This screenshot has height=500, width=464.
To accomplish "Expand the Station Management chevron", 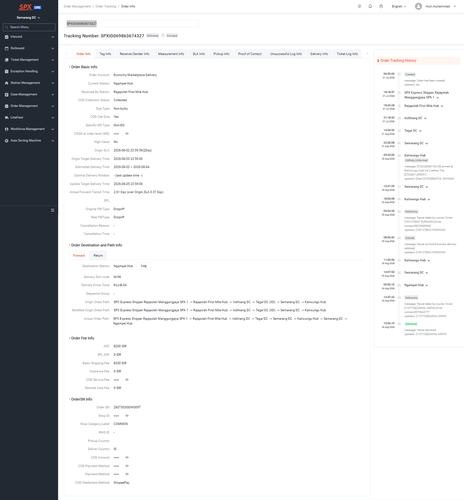I will (52, 83).
